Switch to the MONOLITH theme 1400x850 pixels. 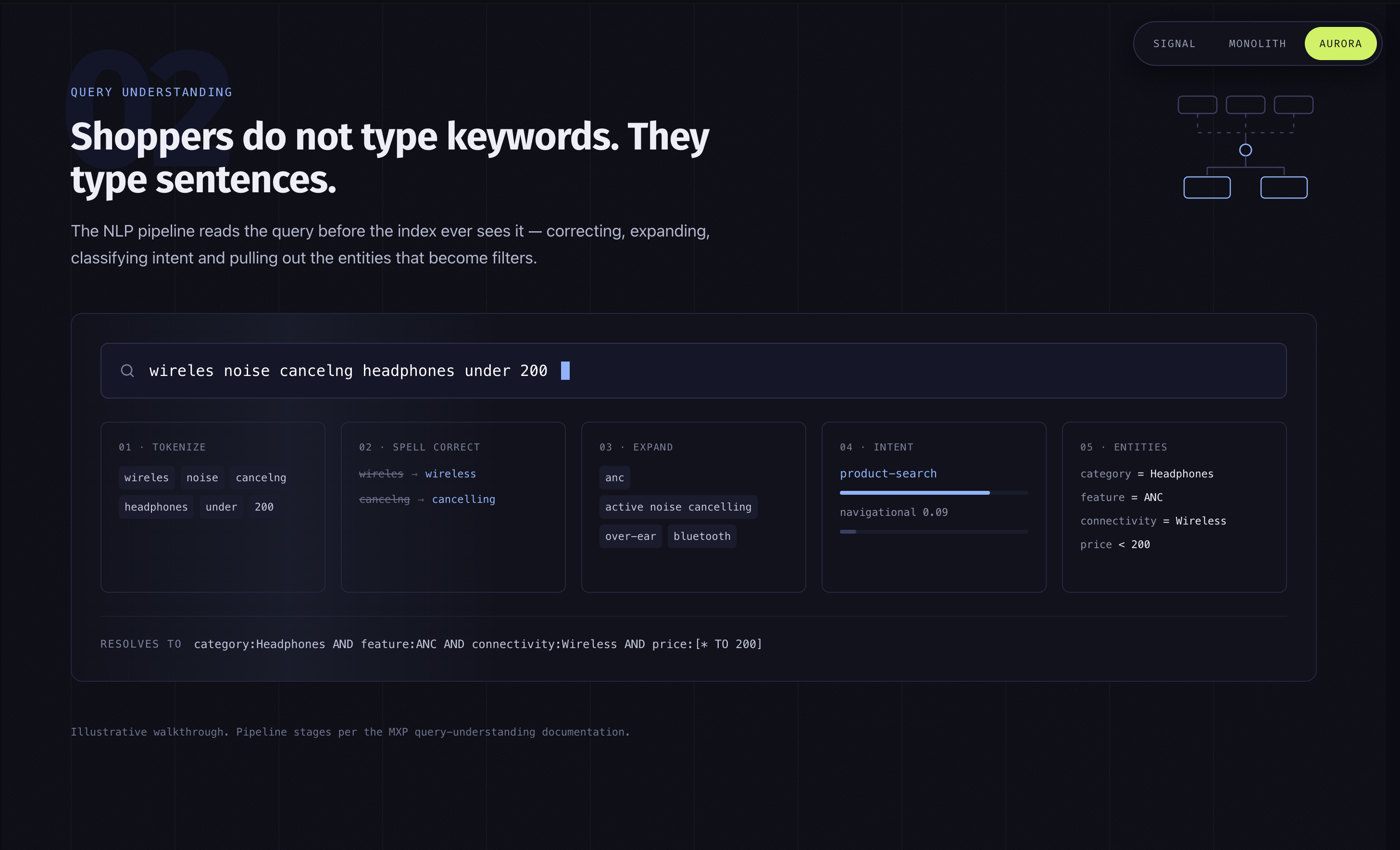coord(1257,44)
